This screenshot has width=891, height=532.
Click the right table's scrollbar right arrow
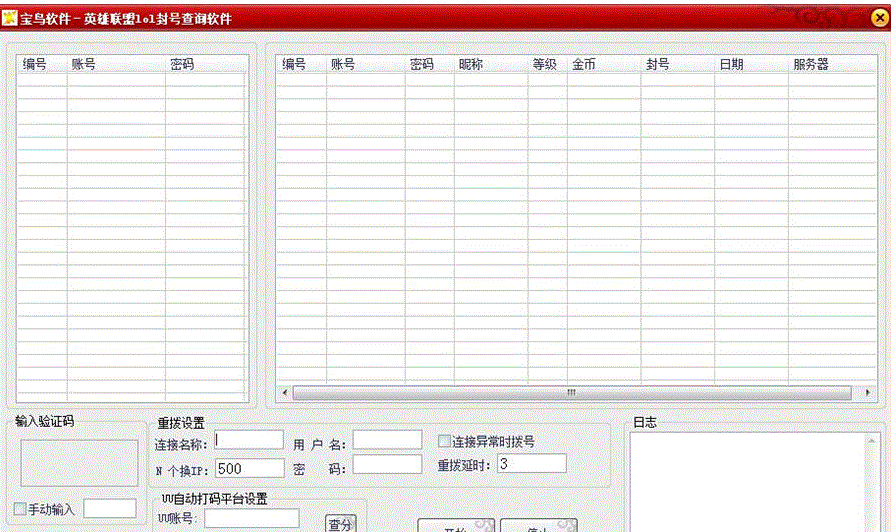[867, 393]
